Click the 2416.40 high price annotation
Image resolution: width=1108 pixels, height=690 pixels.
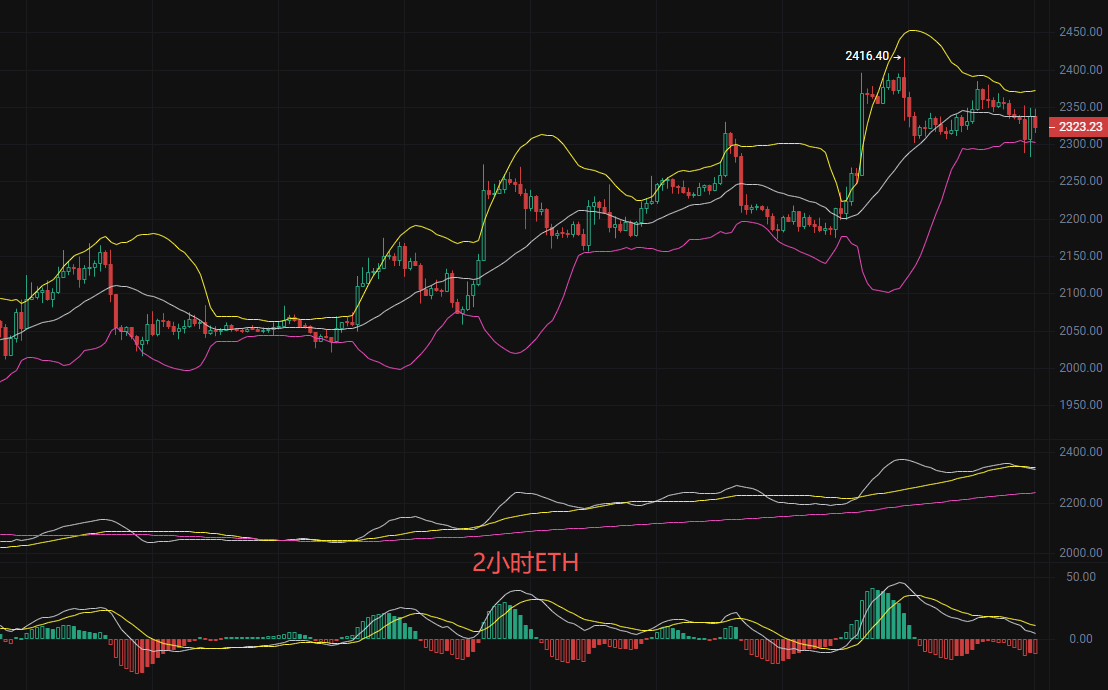click(x=867, y=56)
